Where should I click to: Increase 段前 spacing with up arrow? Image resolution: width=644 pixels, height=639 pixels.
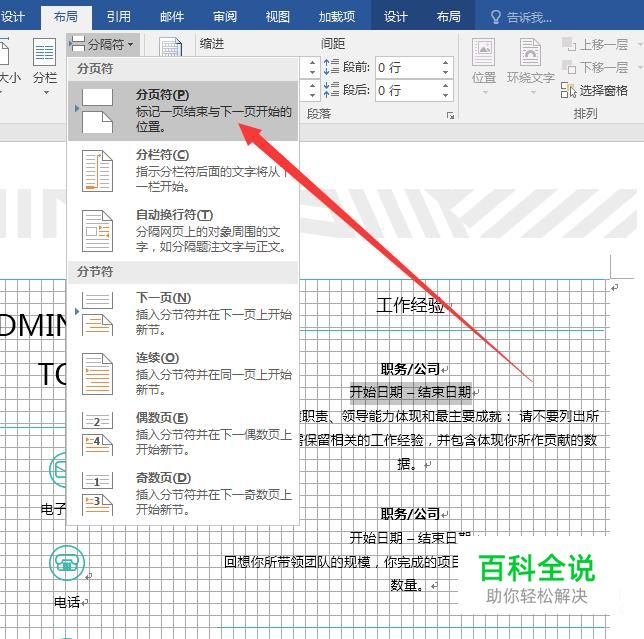446,63
